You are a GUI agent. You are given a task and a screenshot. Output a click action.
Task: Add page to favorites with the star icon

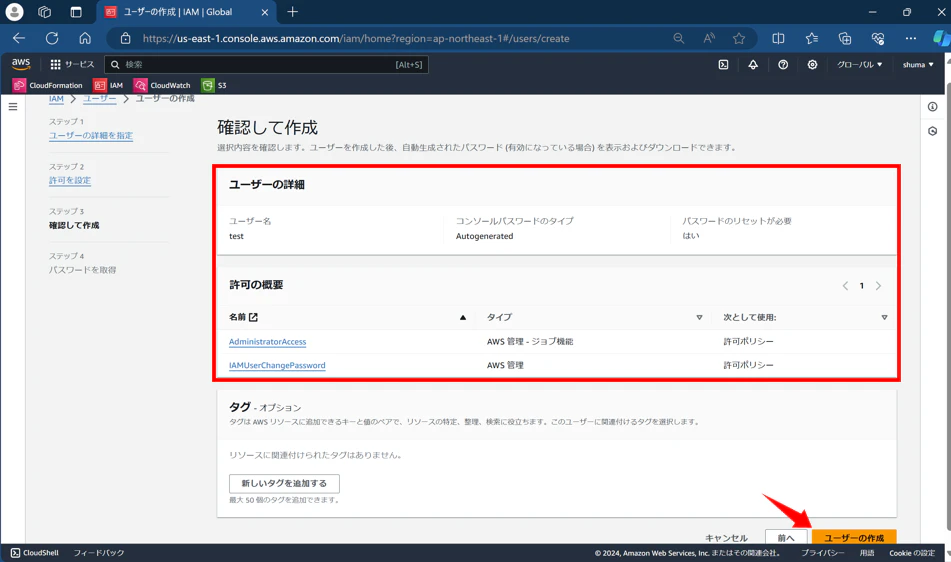coord(739,38)
